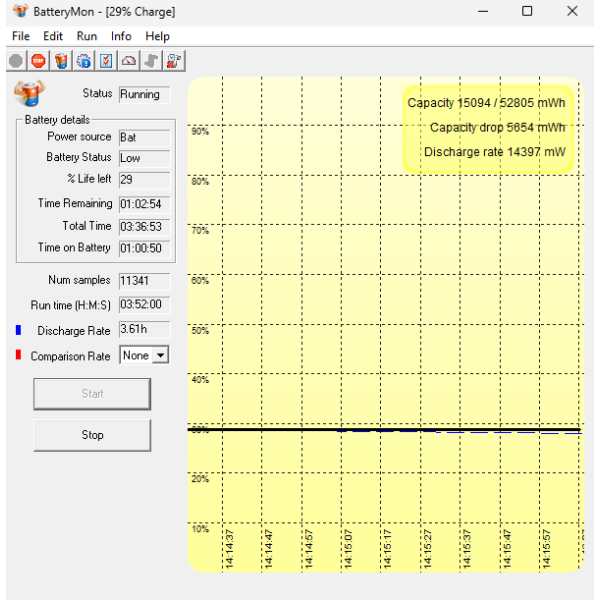Image resolution: width=600 pixels, height=600 pixels.
Task: Click the grayed-out start monitoring octagon icon
Action: click(16, 61)
